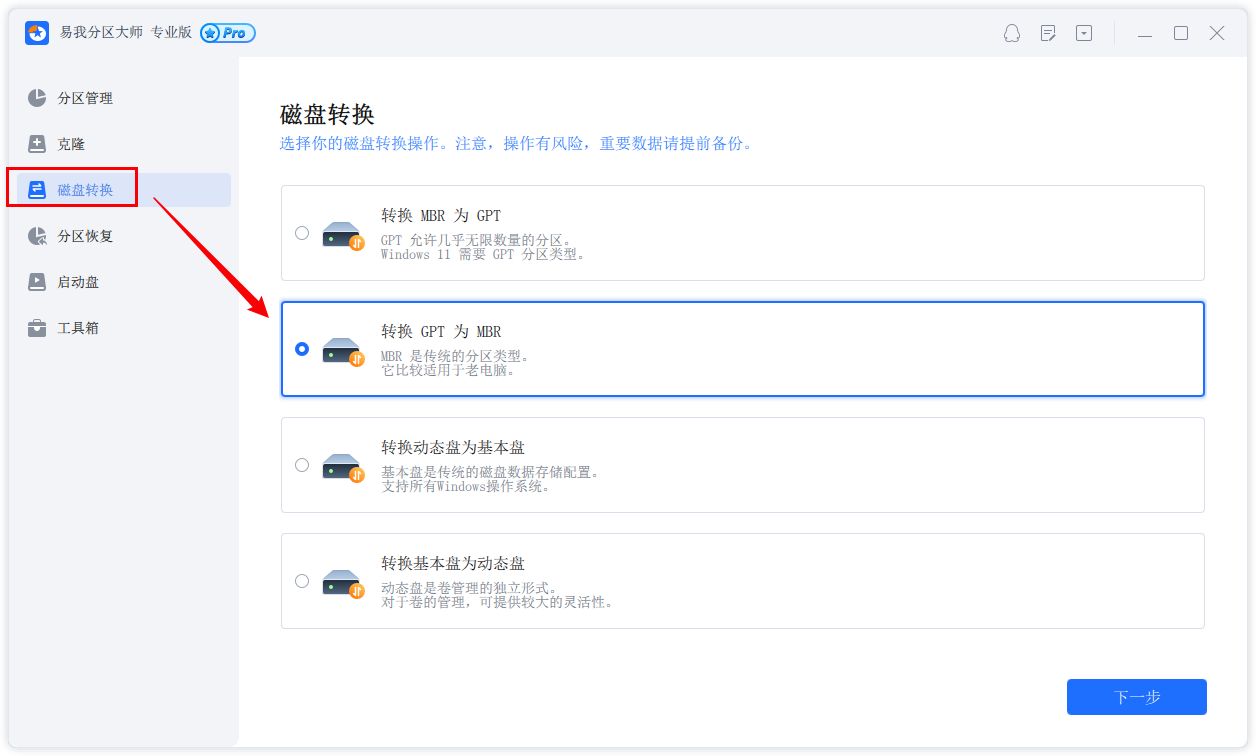
Task: Click the 易我分区大师 app logo
Action: click(x=37, y=33)
